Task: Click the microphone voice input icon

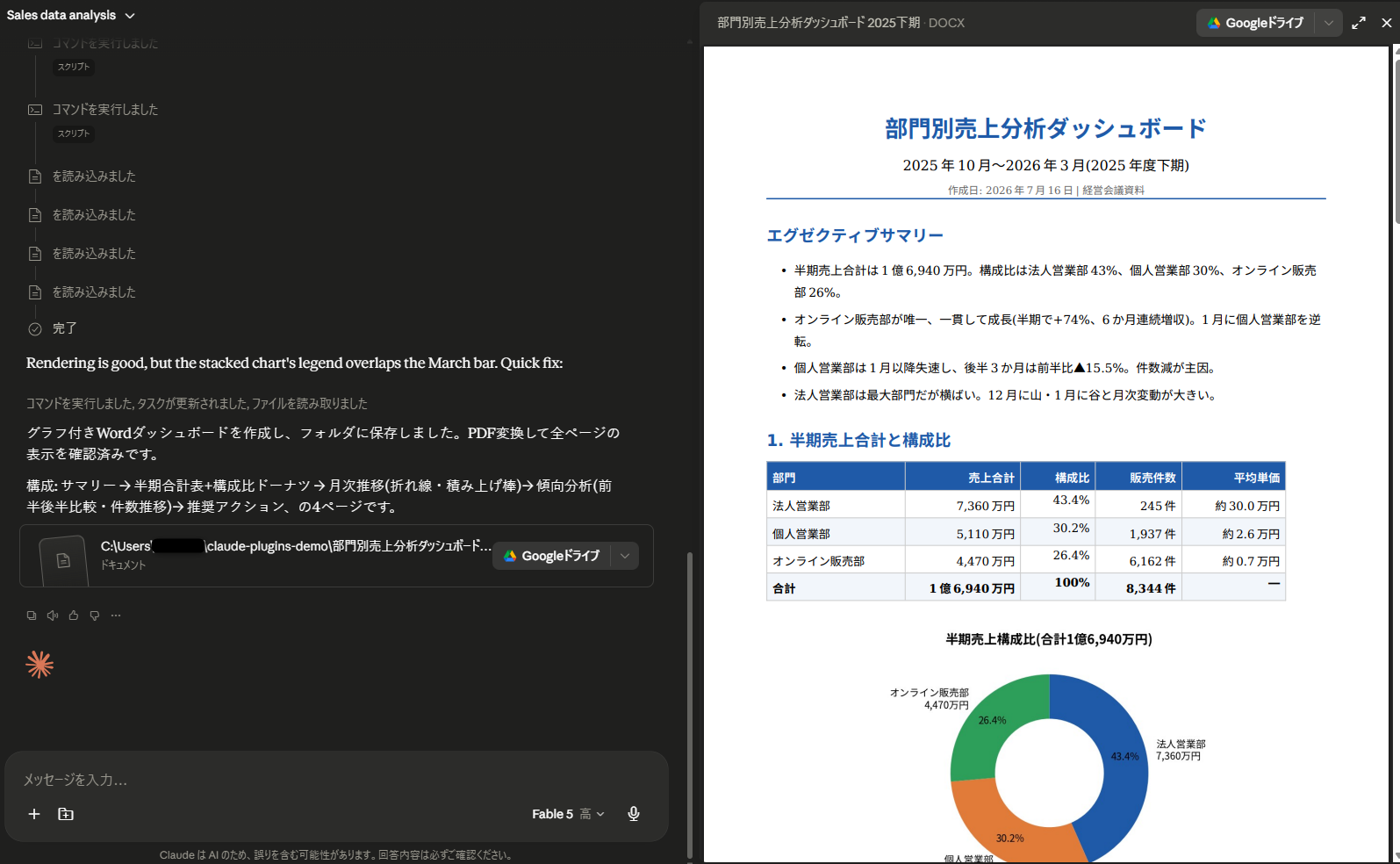Action: click(634, 814)
